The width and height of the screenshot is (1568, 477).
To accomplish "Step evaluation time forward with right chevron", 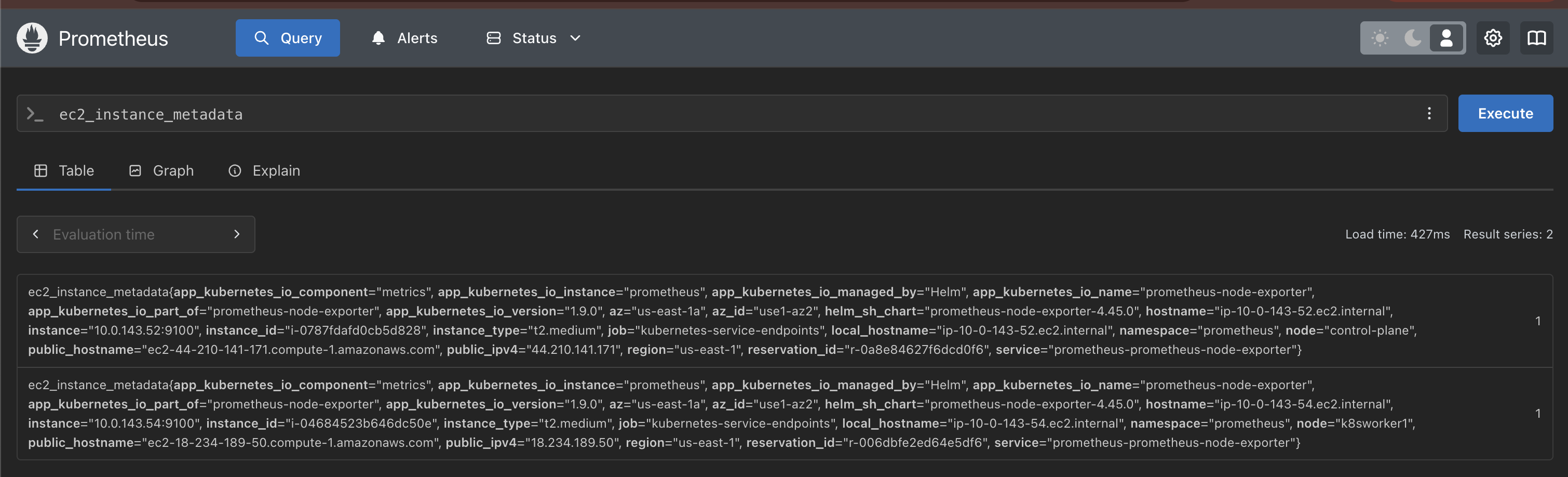I will click(x=237, y=234).
